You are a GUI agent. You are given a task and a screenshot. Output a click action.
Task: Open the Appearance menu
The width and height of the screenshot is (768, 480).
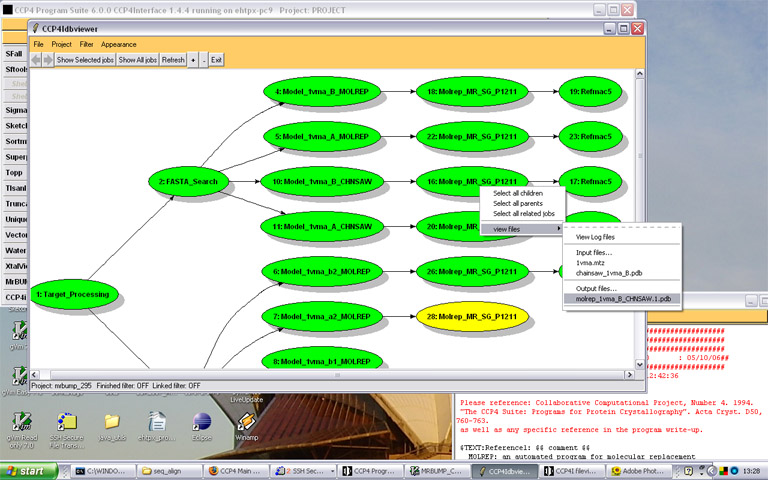[x=119, y=44]
